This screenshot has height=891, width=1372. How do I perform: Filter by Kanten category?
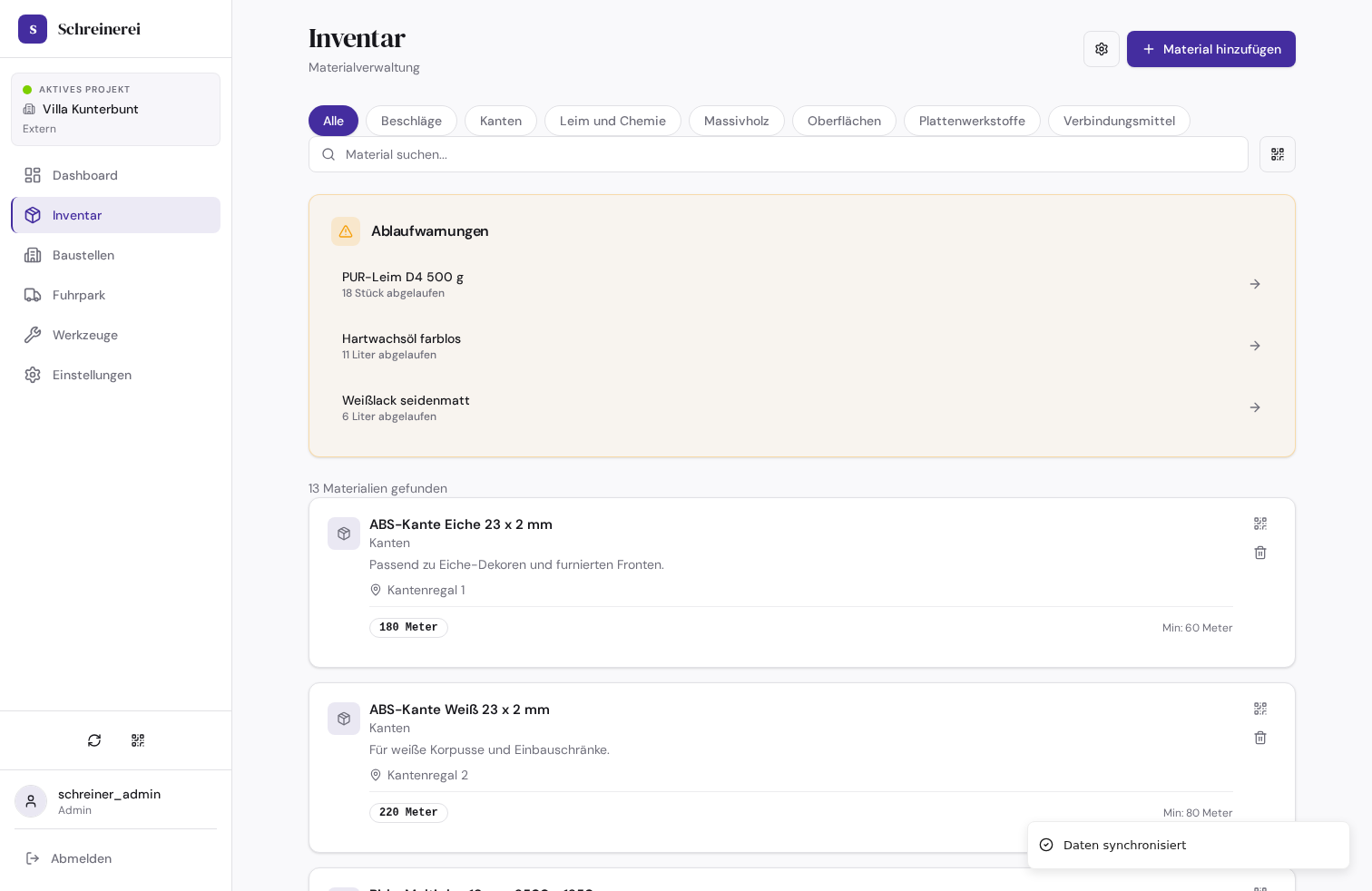[x=500, y=121]
